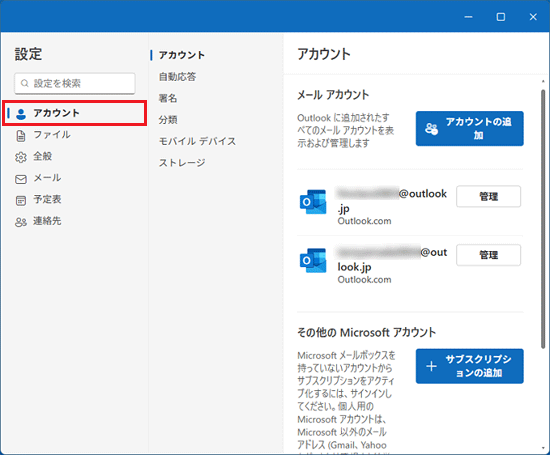Select the ストレージ submenu item

(182, 162)
